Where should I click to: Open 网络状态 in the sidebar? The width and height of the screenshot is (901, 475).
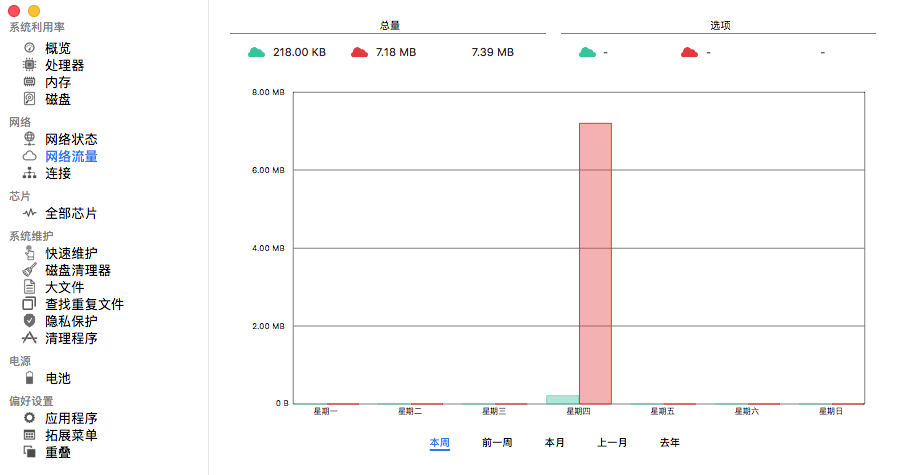click(x=71, y=139)
